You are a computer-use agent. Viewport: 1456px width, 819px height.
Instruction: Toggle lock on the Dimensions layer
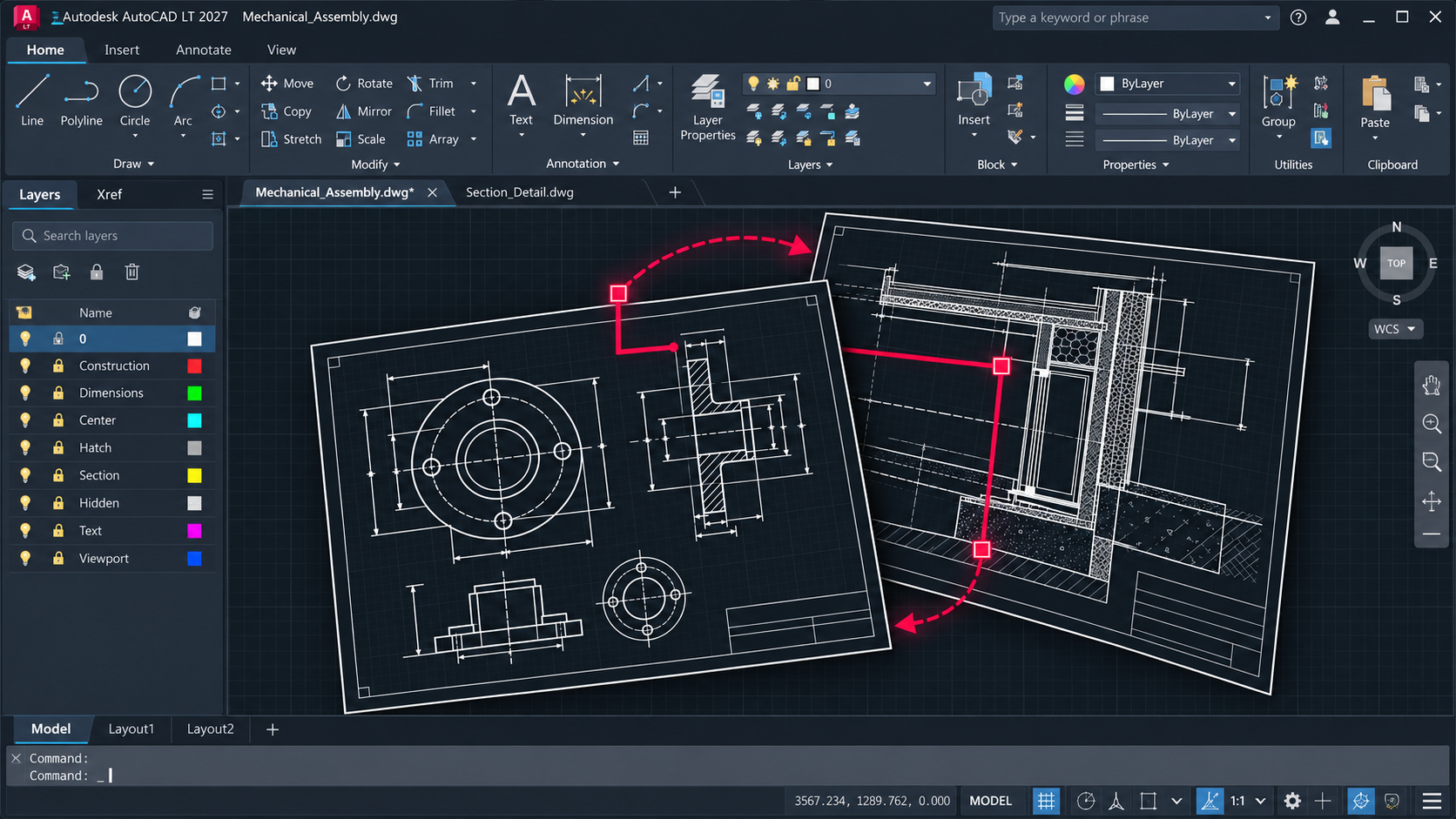58,393
